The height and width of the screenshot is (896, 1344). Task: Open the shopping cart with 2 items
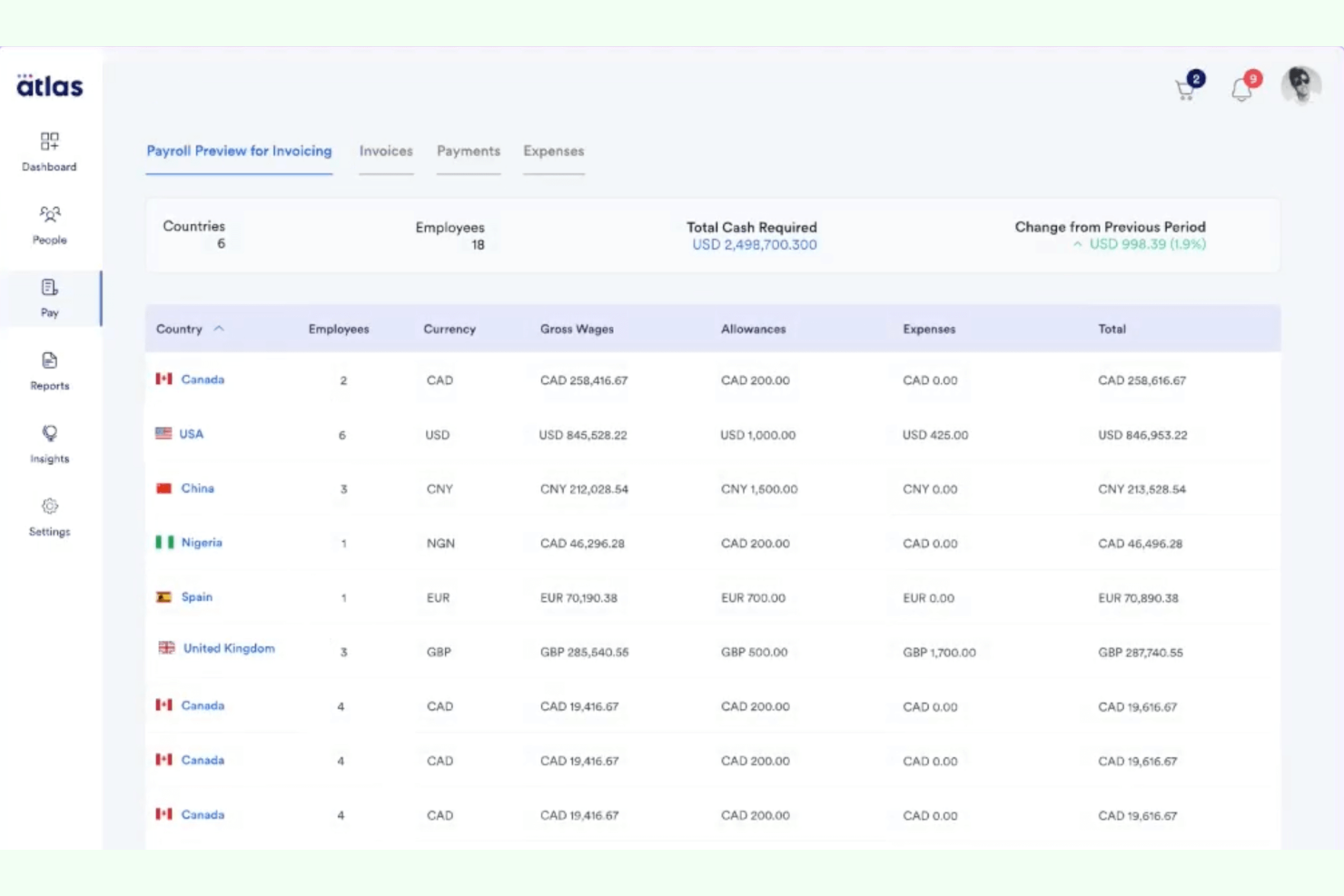click(x=1186, y=88)
